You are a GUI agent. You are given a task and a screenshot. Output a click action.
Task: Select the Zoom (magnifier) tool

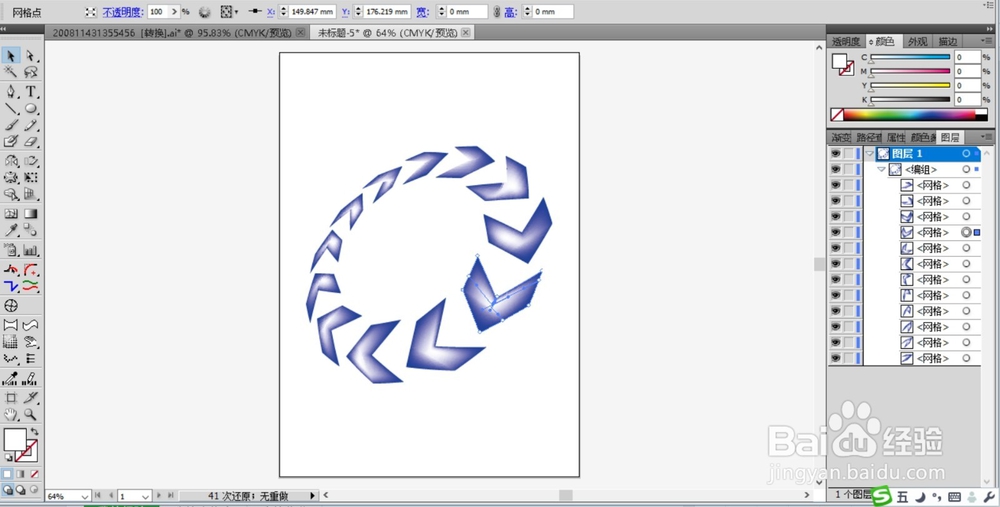click(31, 414)
